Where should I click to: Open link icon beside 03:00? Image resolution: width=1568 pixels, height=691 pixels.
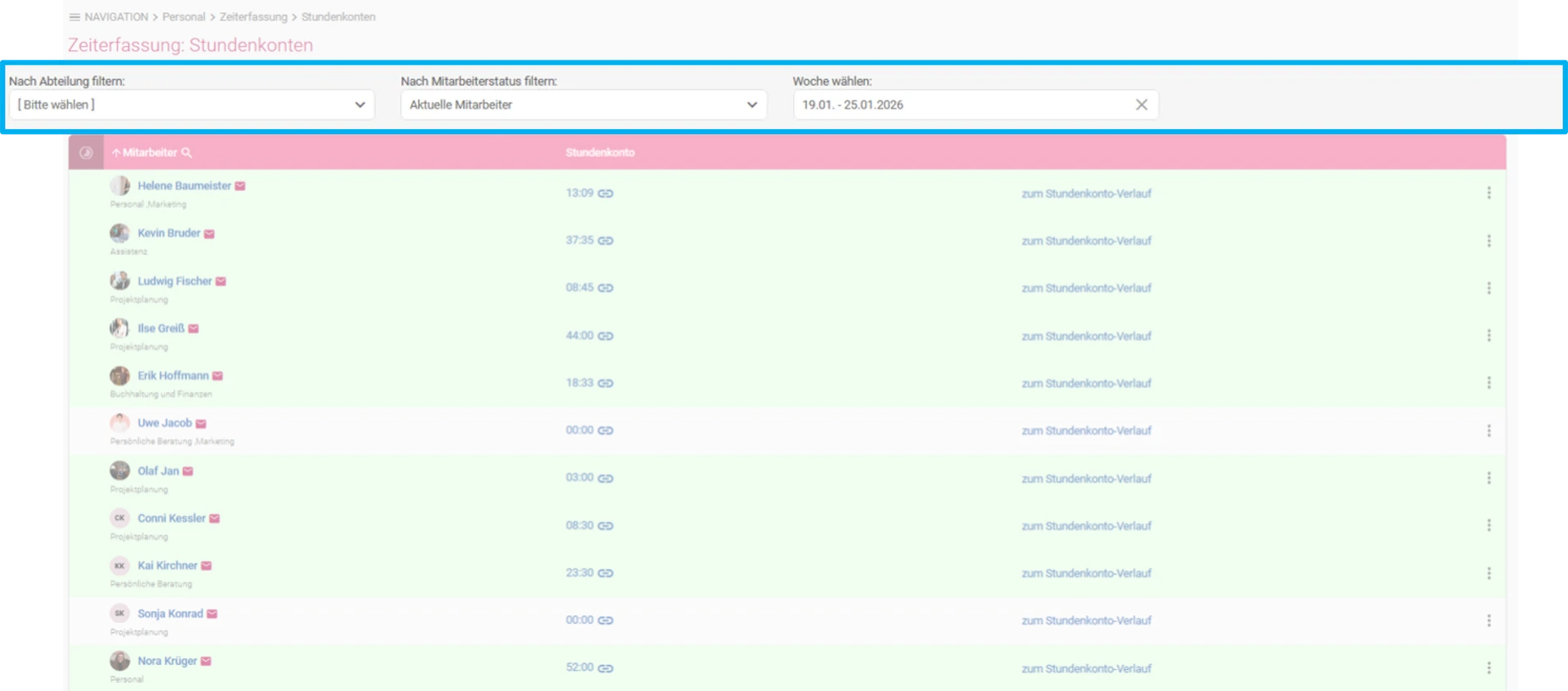tap(605, 479)
